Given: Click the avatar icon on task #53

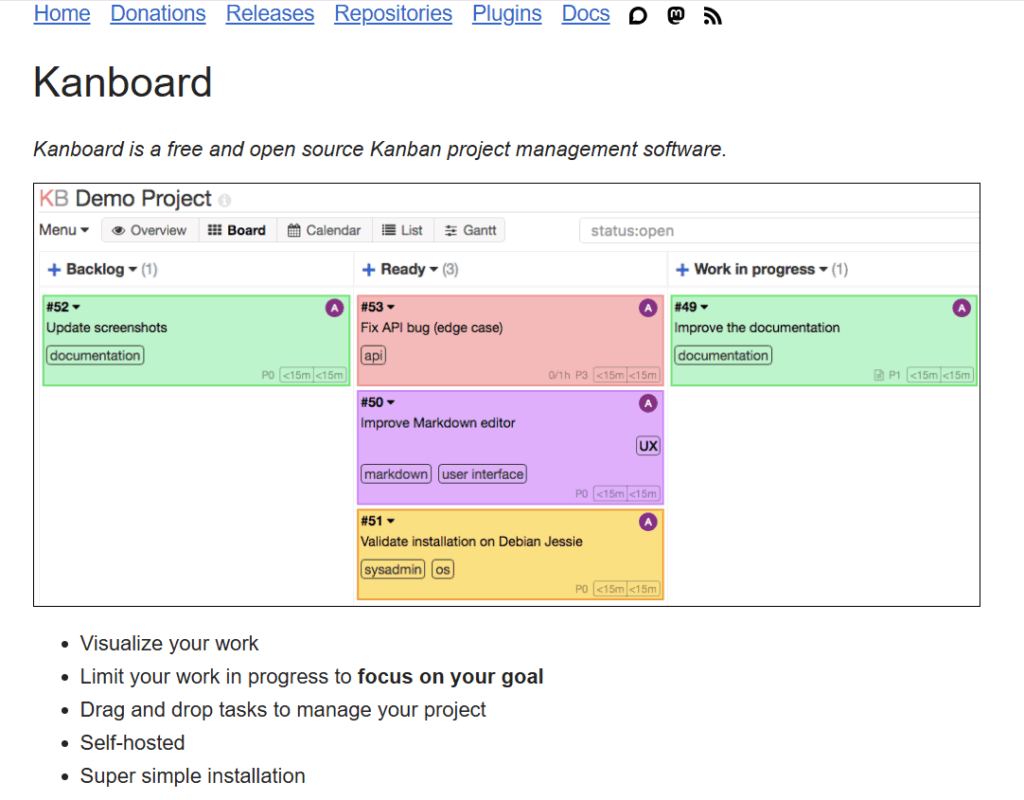Looking at the screenshot, I should click(x=648, y=308).
